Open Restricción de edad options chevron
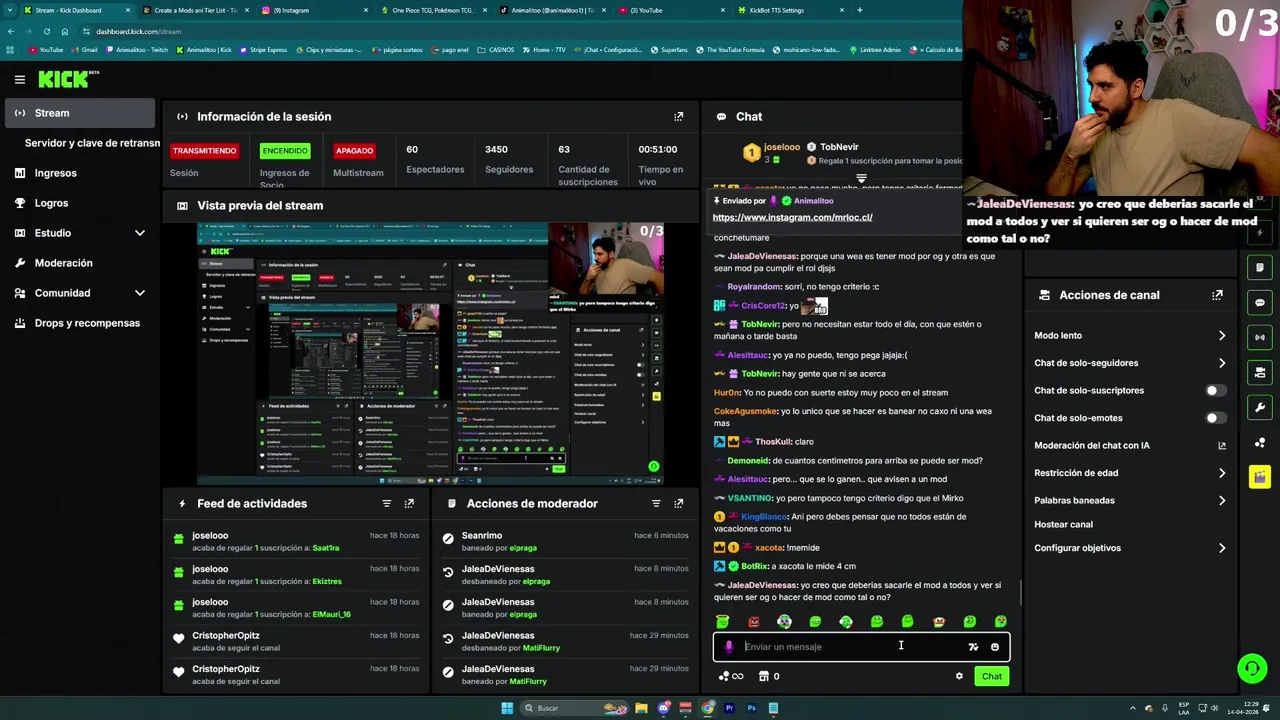 1221,473
